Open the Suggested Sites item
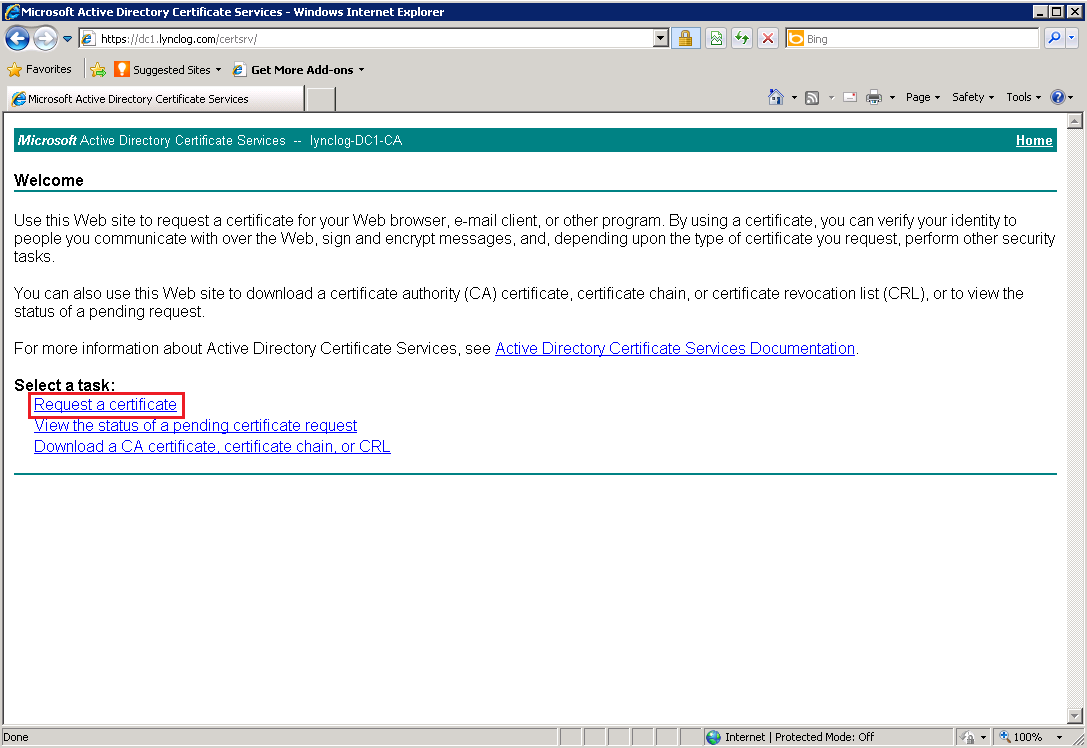 [x=168, y=69]
